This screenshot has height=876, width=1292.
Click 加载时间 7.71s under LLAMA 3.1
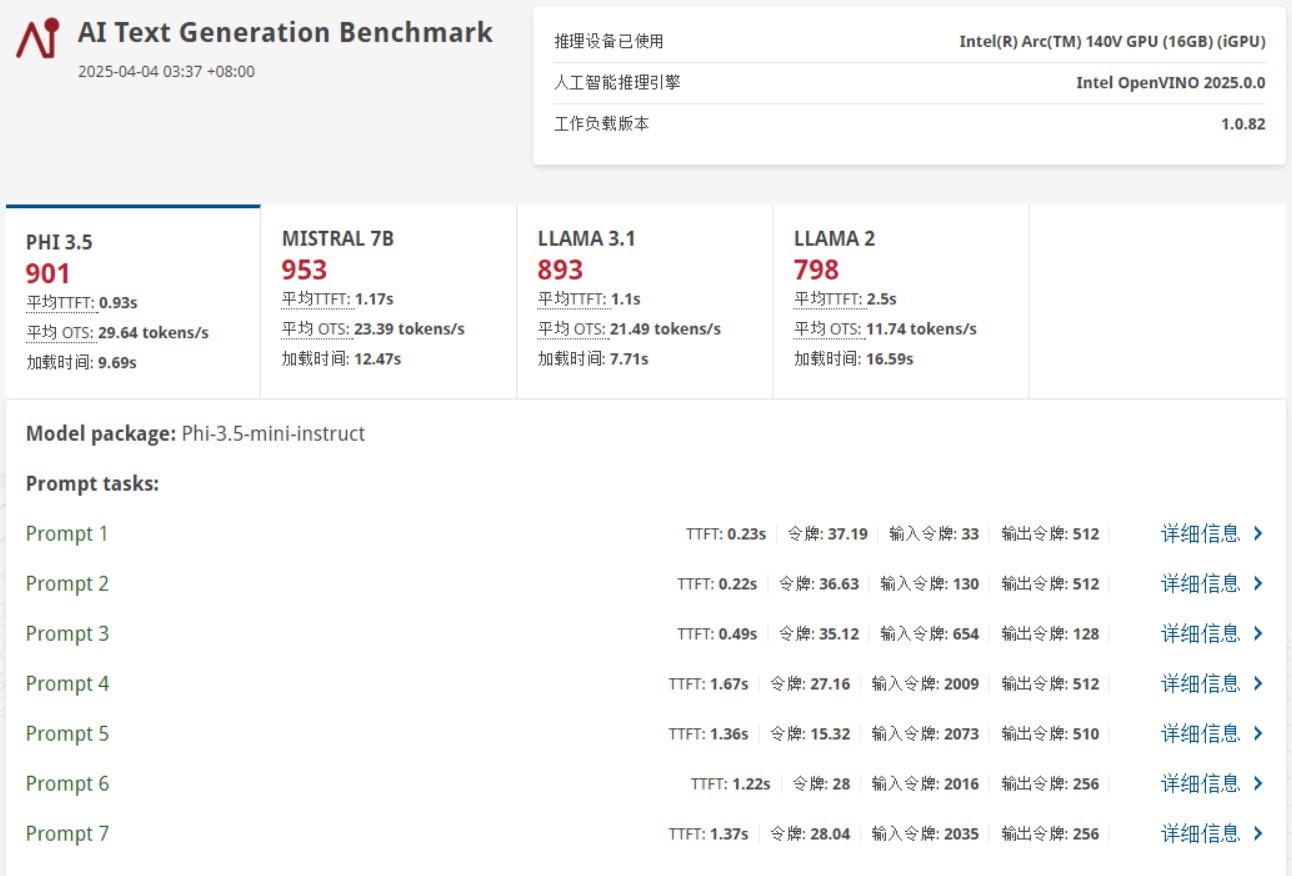(593, 359)
